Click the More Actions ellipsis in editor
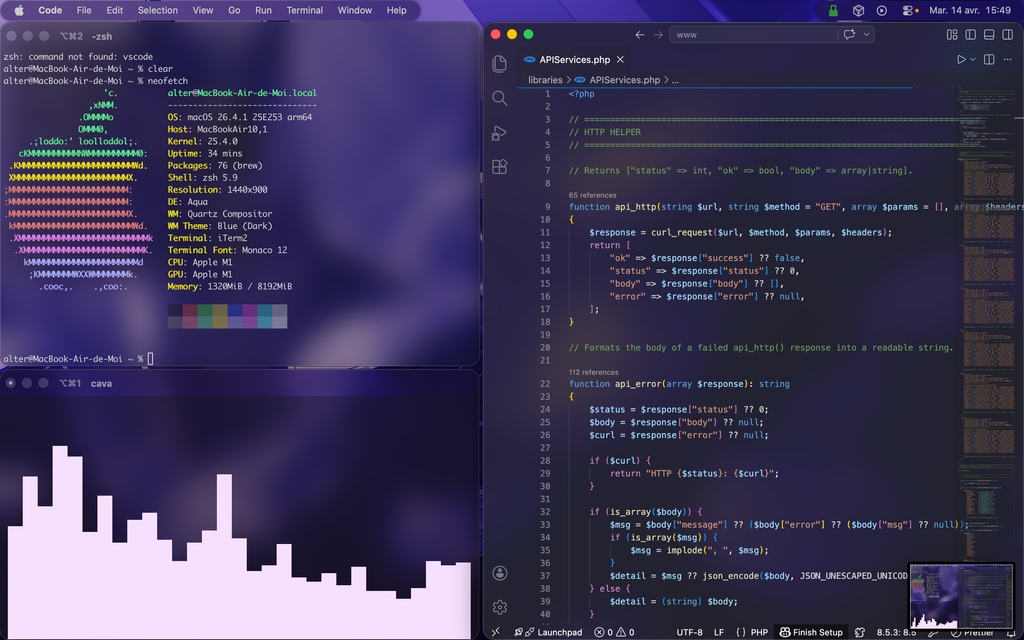 (x=1008, y=59)
